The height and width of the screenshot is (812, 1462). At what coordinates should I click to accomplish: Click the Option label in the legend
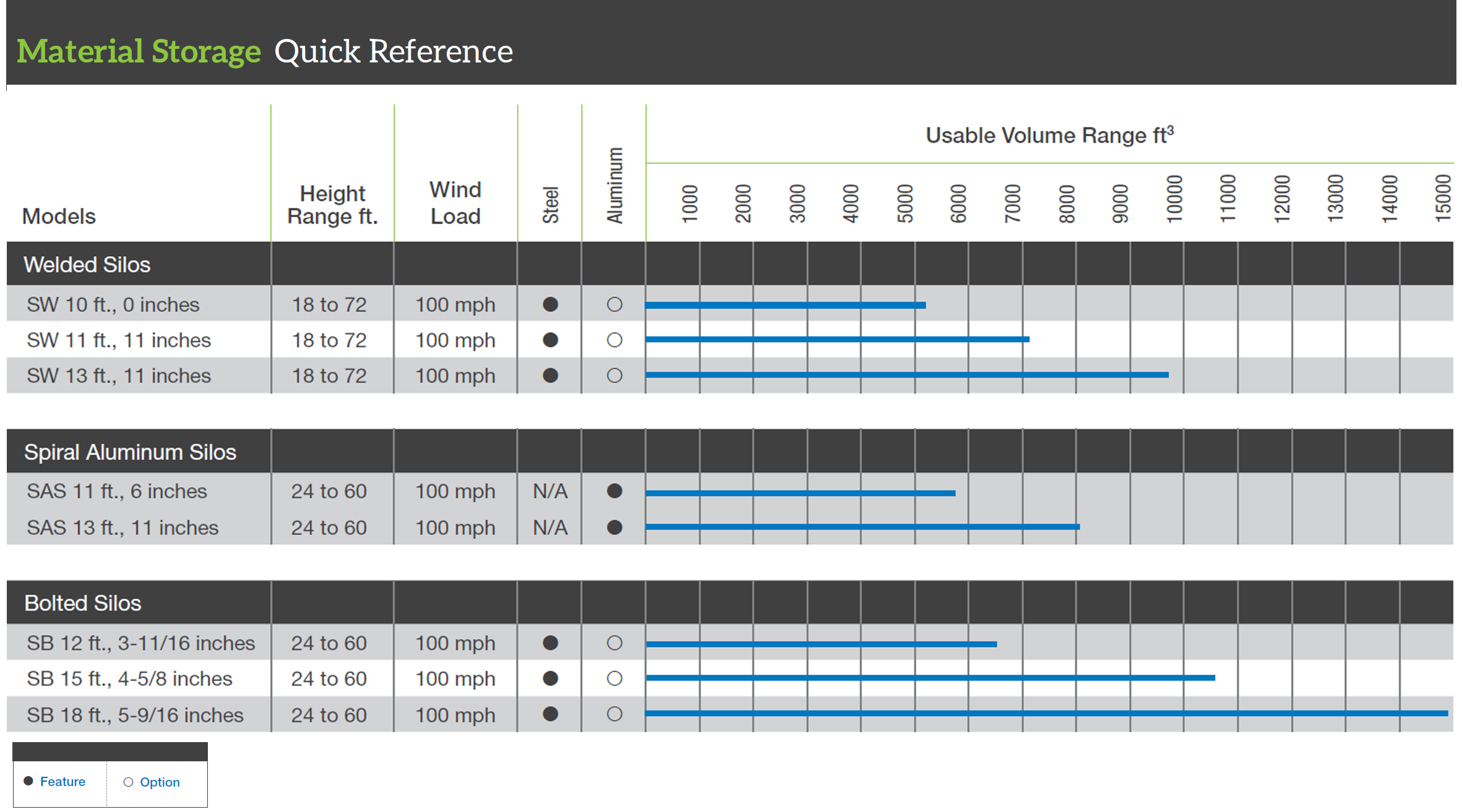pos(160,782)
